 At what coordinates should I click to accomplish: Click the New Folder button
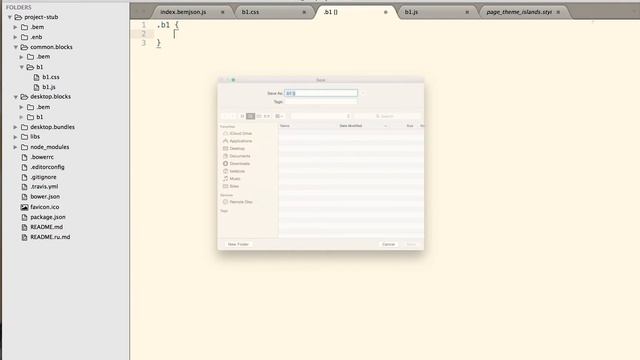click(238, 244)
